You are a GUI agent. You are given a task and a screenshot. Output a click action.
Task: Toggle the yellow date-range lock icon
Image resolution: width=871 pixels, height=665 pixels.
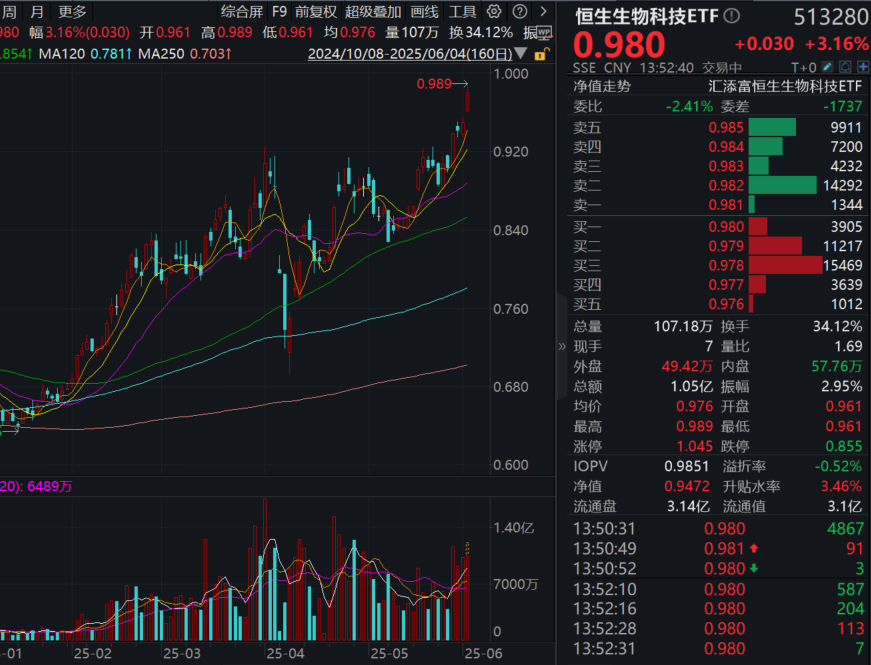(542, 54)
